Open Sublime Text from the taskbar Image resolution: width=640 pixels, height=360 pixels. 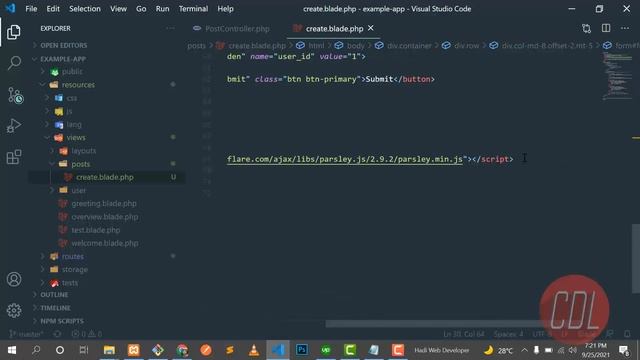[230, 350]
